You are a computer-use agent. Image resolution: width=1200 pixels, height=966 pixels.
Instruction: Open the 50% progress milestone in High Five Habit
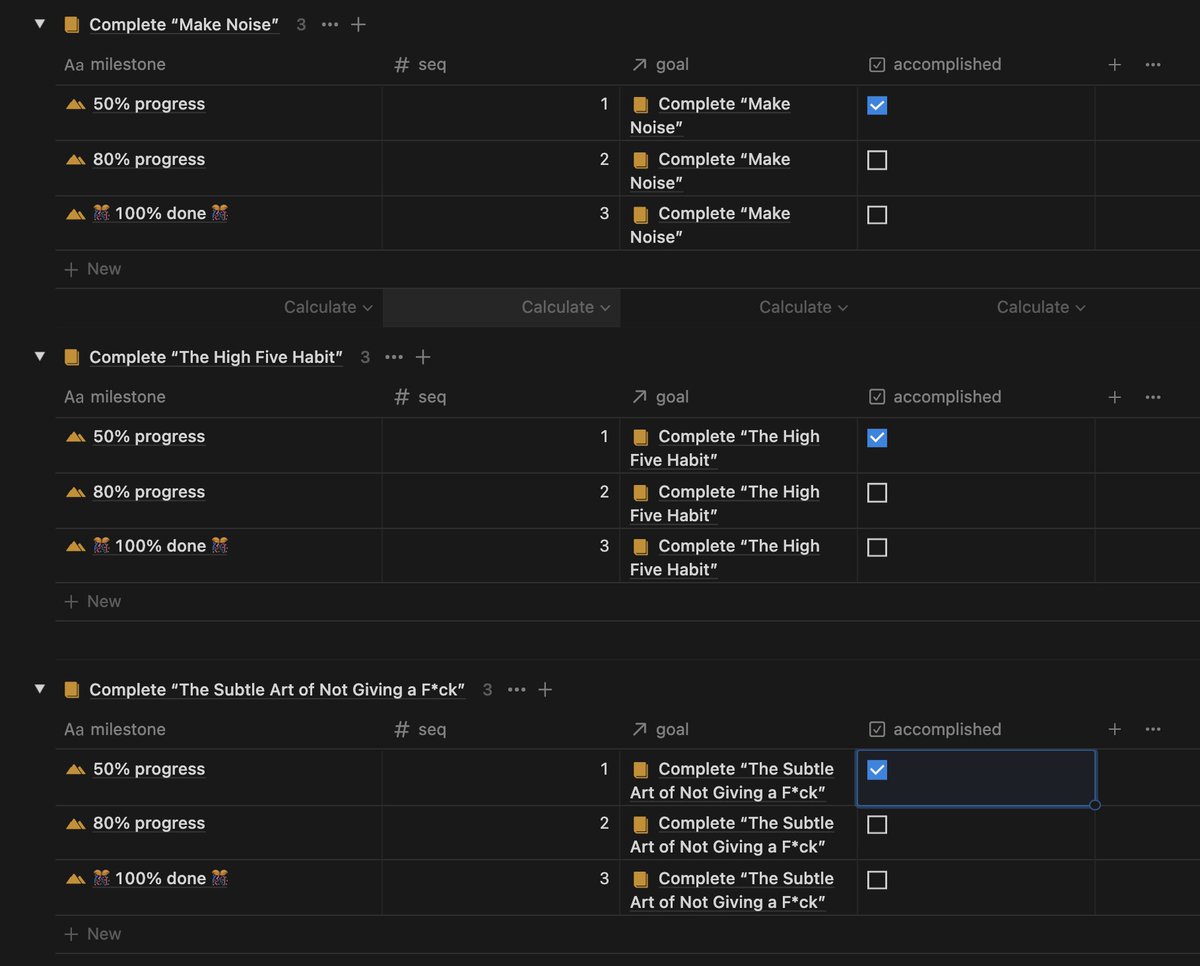click(149, 437)
